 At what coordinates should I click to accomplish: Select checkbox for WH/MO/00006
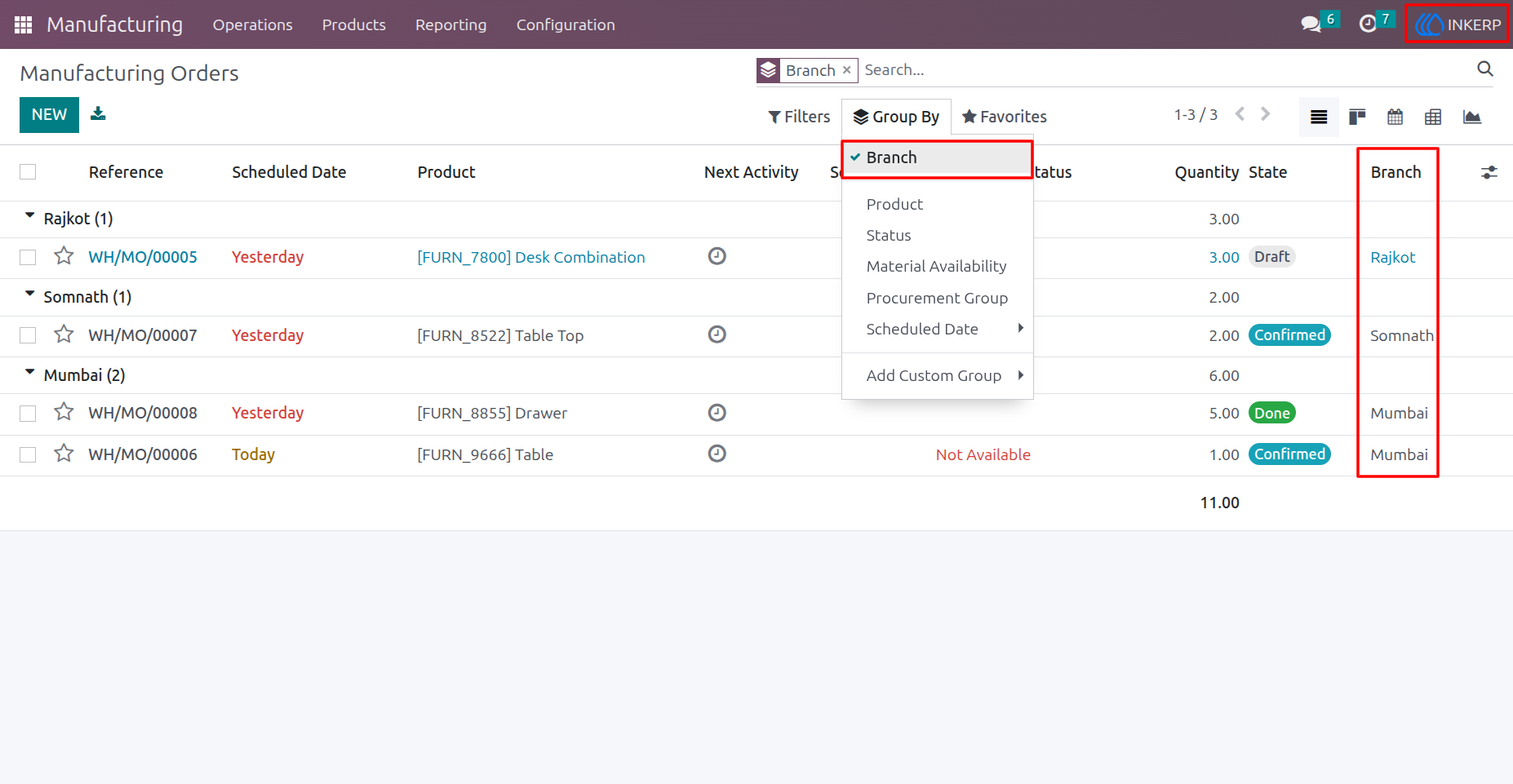tap(28, 454)
